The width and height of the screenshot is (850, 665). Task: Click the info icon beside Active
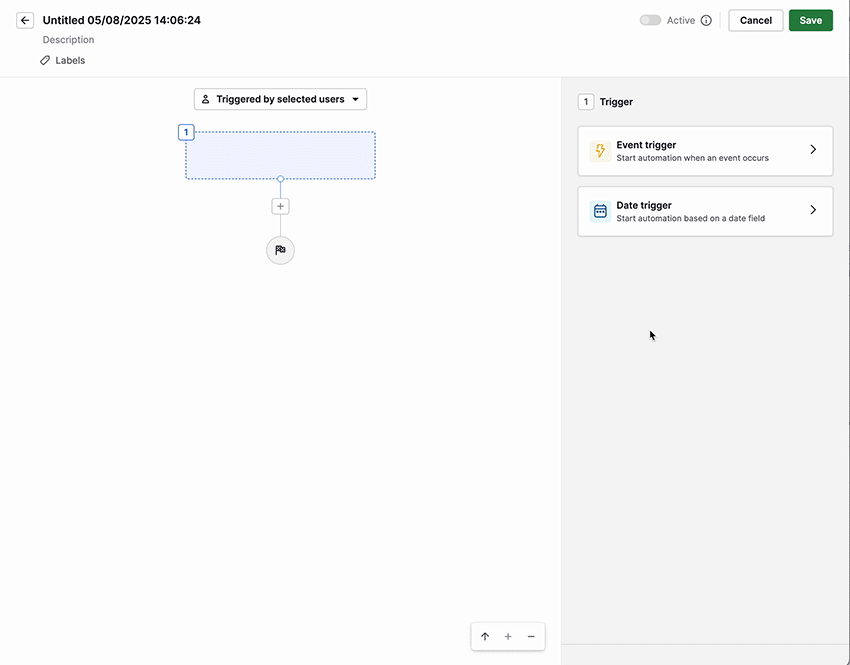coord(707,20)
